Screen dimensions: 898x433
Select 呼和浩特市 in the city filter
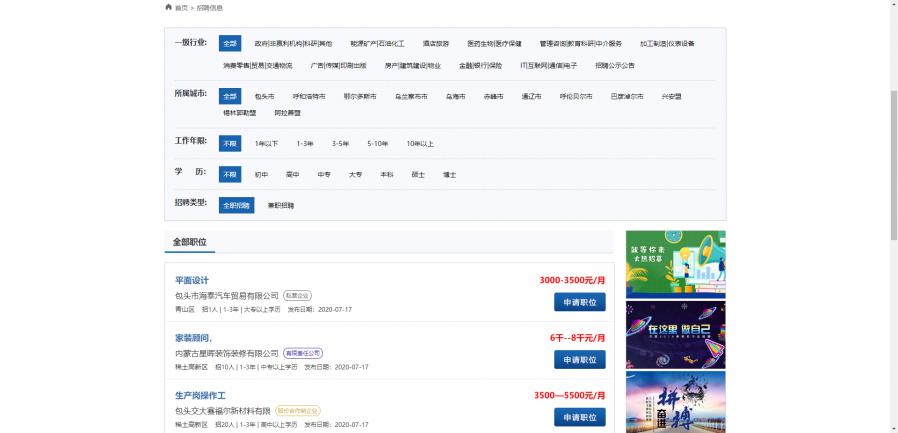click(310, 97)
